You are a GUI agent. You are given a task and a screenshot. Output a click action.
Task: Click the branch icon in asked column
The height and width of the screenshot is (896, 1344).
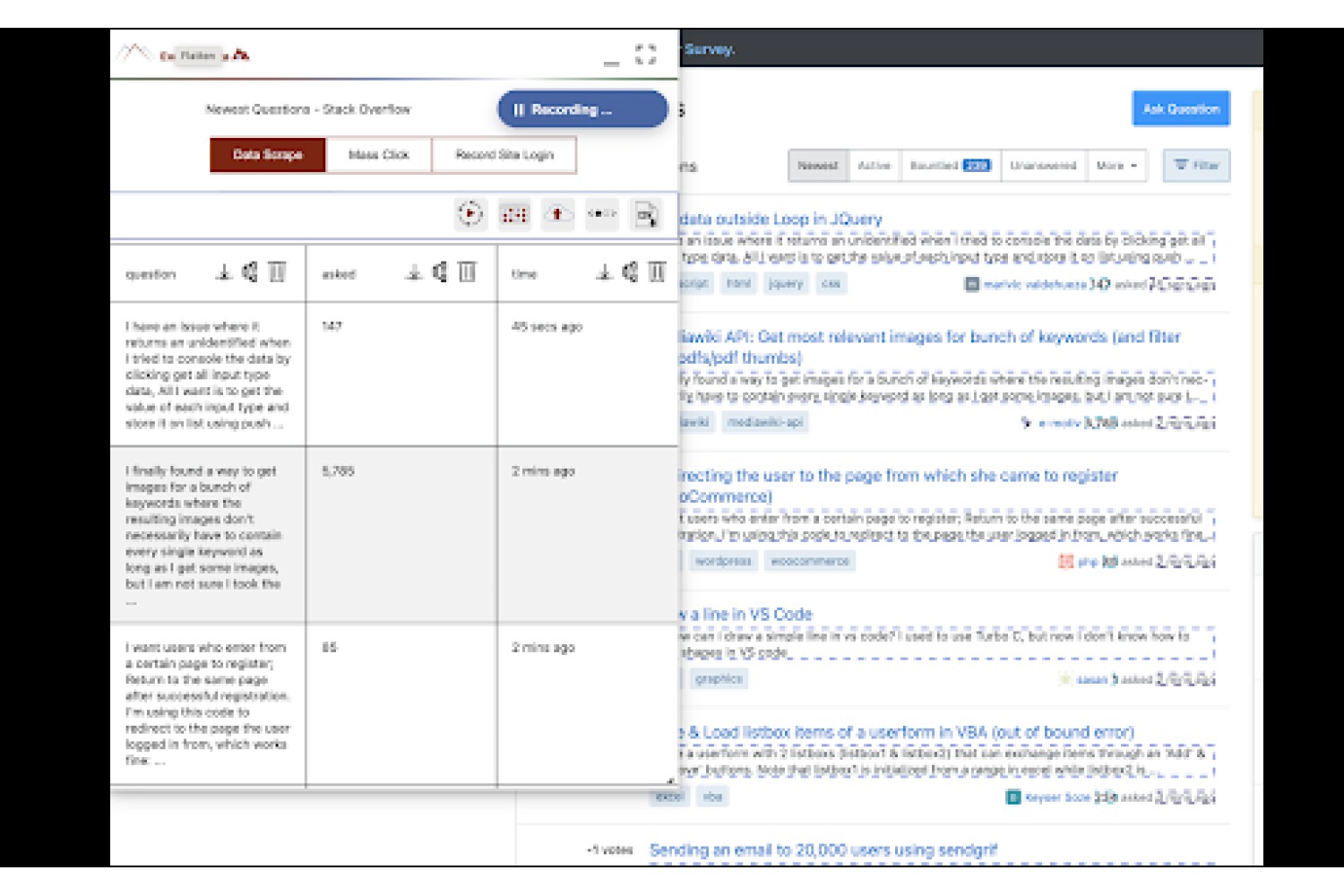pos(440,272)
